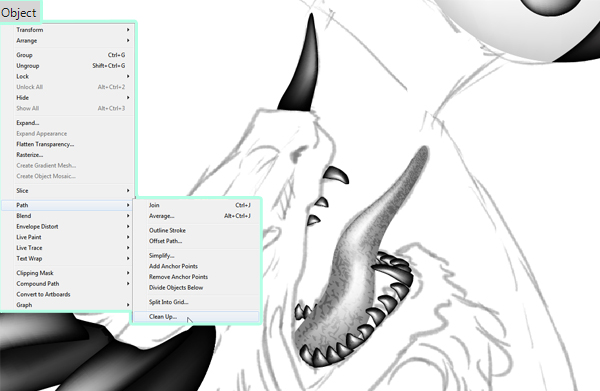This screenshot has height=391, width=600.
Task: Choose Join in the Path submenu
Action: point(196,205)
